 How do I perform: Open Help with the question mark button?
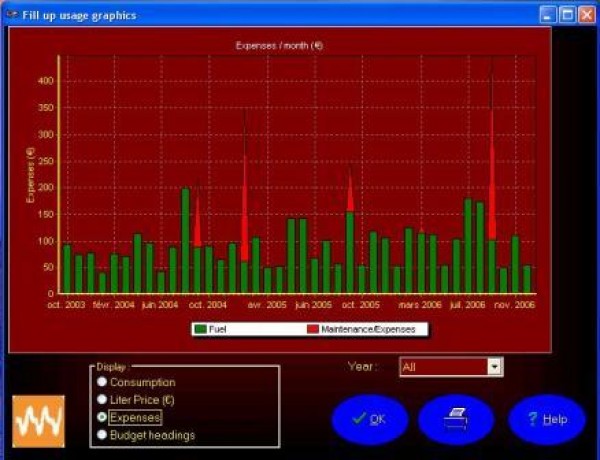pos(546,420)
